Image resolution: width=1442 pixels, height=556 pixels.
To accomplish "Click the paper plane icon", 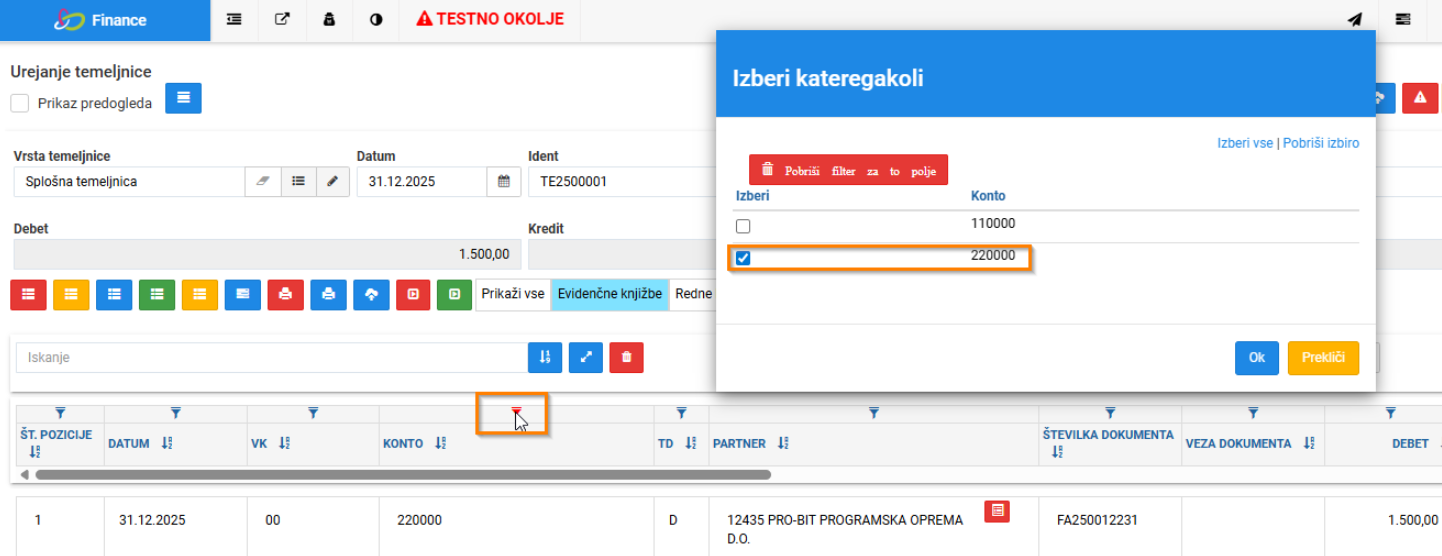I will click(x=1354, y=19).
